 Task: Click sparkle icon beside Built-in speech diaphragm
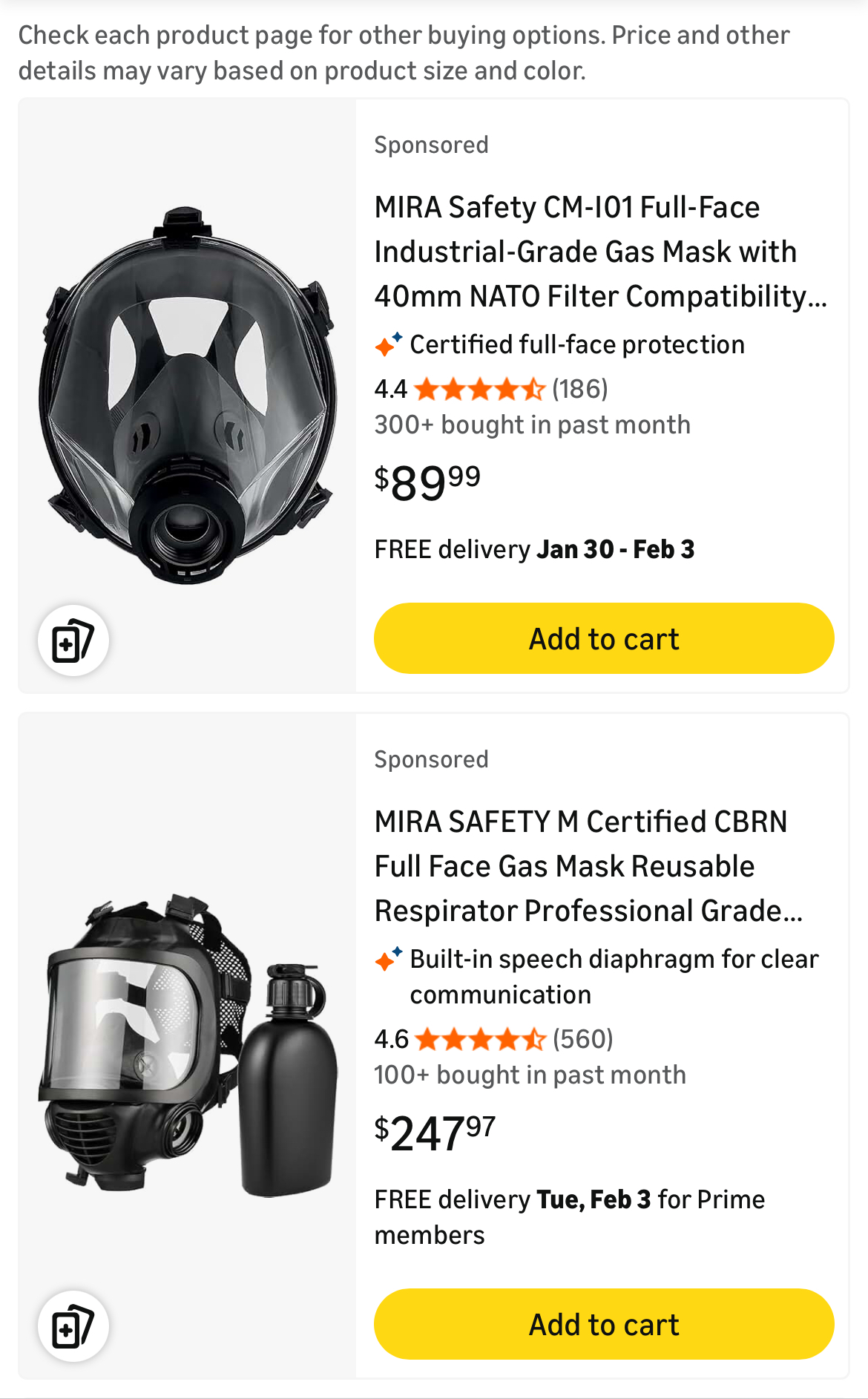tap(388, 959)
